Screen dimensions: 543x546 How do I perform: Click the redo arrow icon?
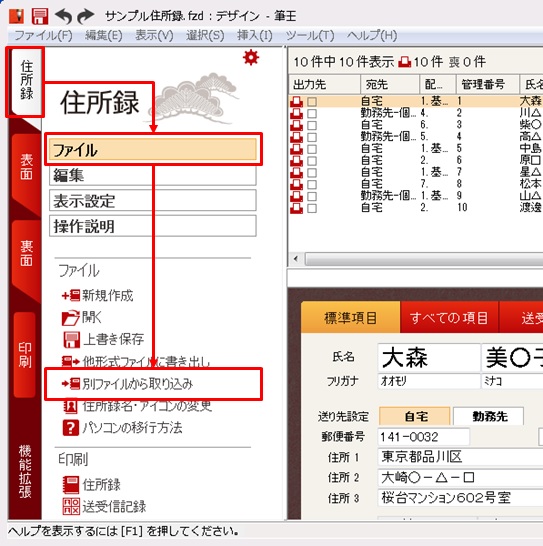(x=86, y=16)
